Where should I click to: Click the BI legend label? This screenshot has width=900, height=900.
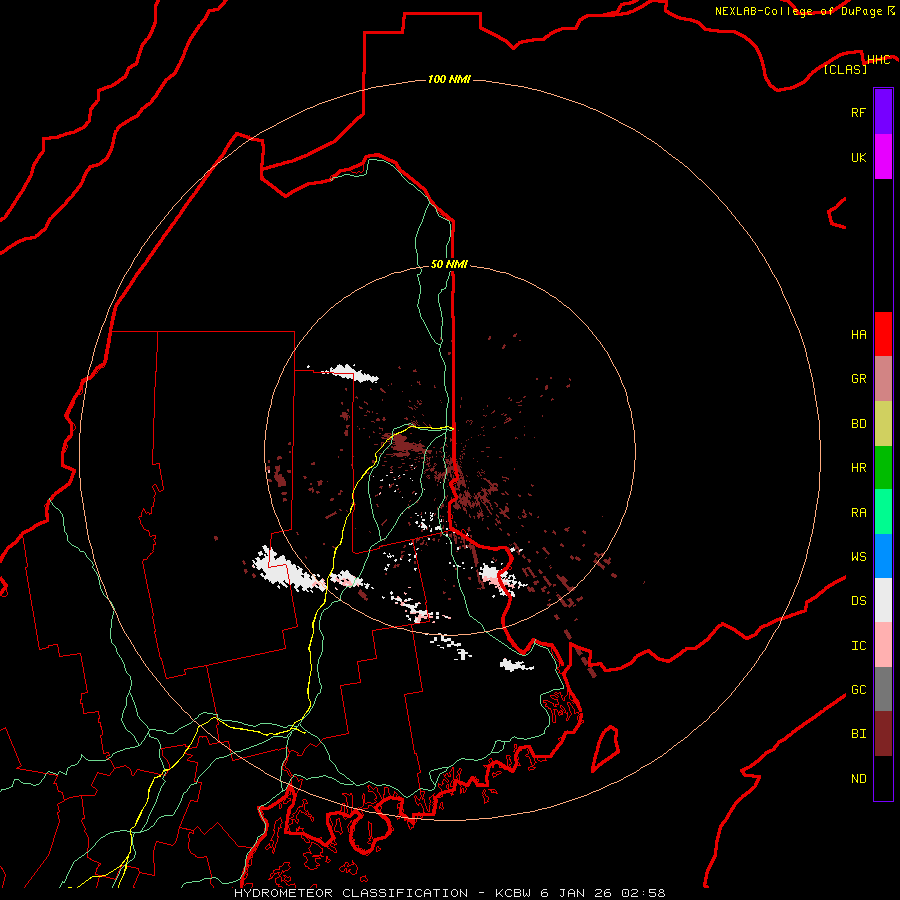coord(858,734)
